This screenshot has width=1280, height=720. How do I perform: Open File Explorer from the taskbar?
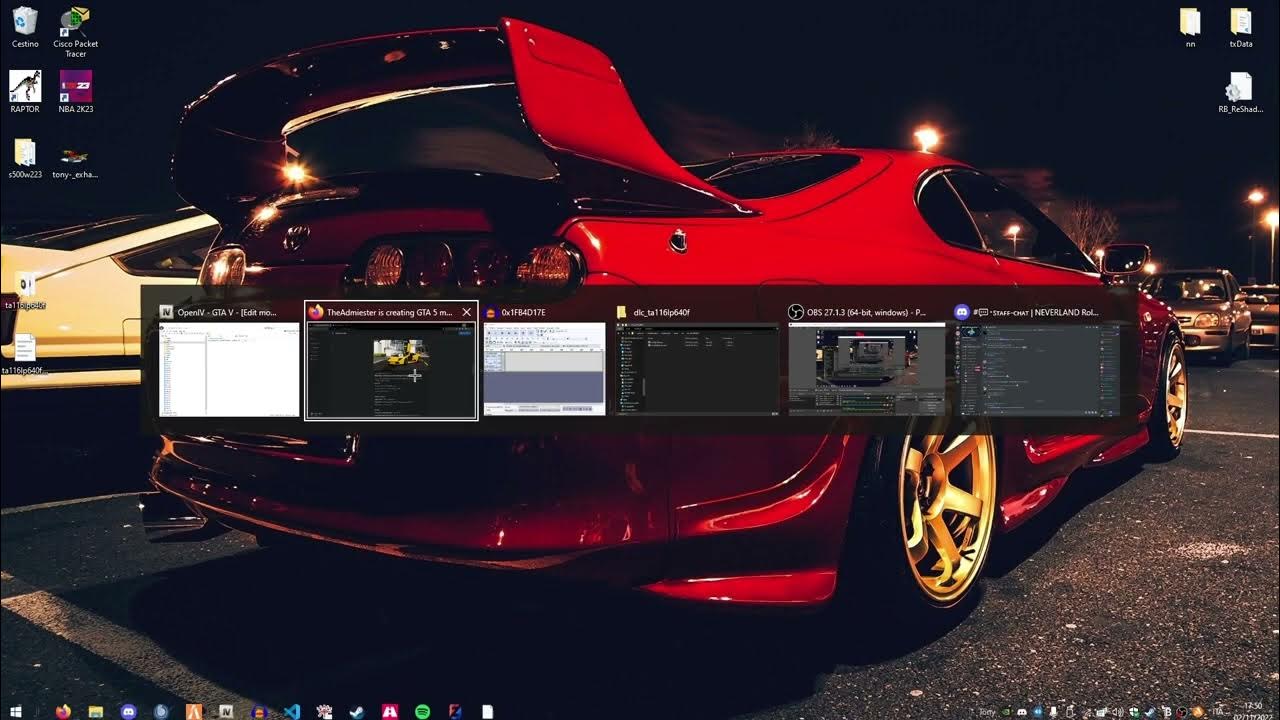pos(96,711)
